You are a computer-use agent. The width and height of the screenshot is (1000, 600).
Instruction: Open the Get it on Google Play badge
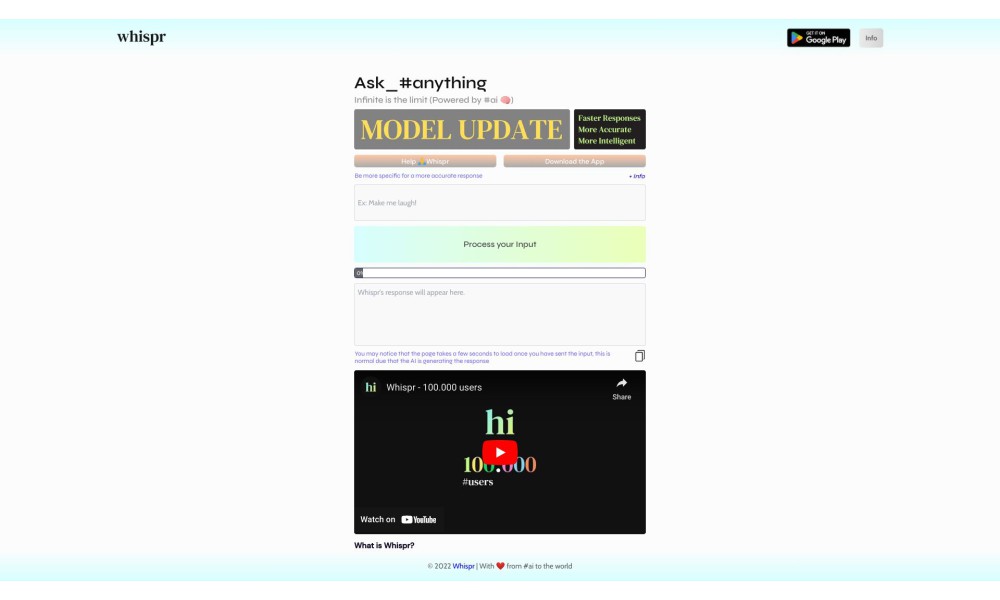click(x=818, y=38)
